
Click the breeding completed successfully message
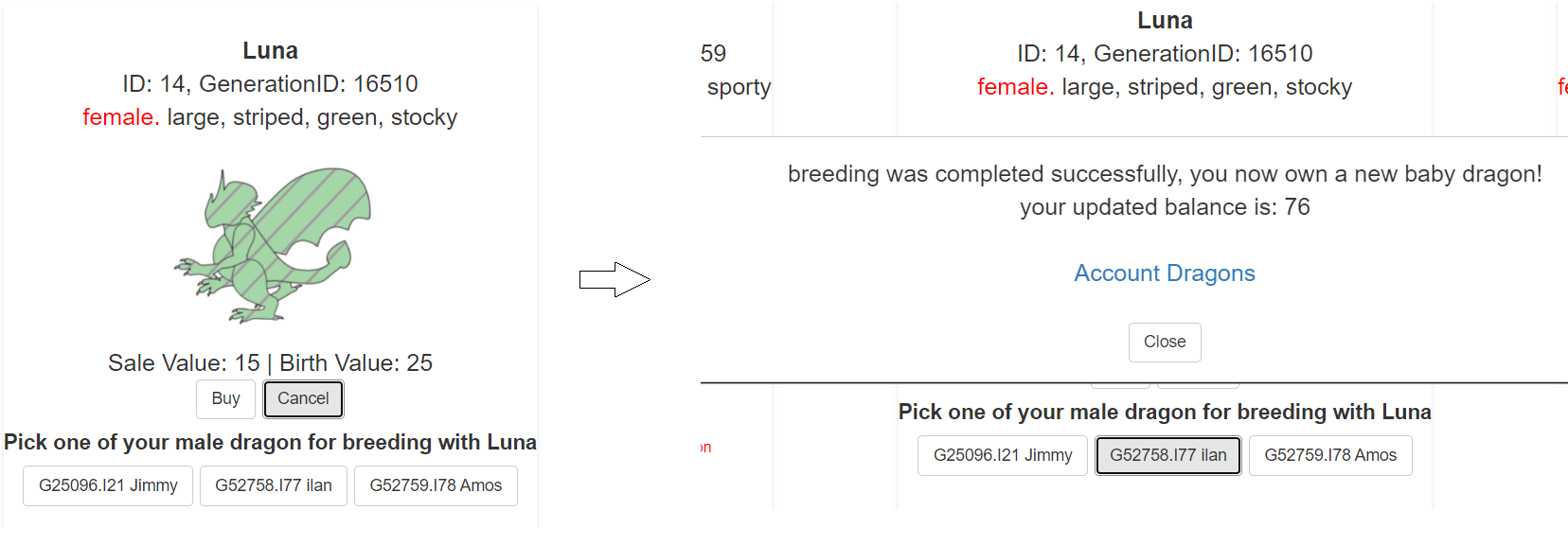(x=1165, y=174)
